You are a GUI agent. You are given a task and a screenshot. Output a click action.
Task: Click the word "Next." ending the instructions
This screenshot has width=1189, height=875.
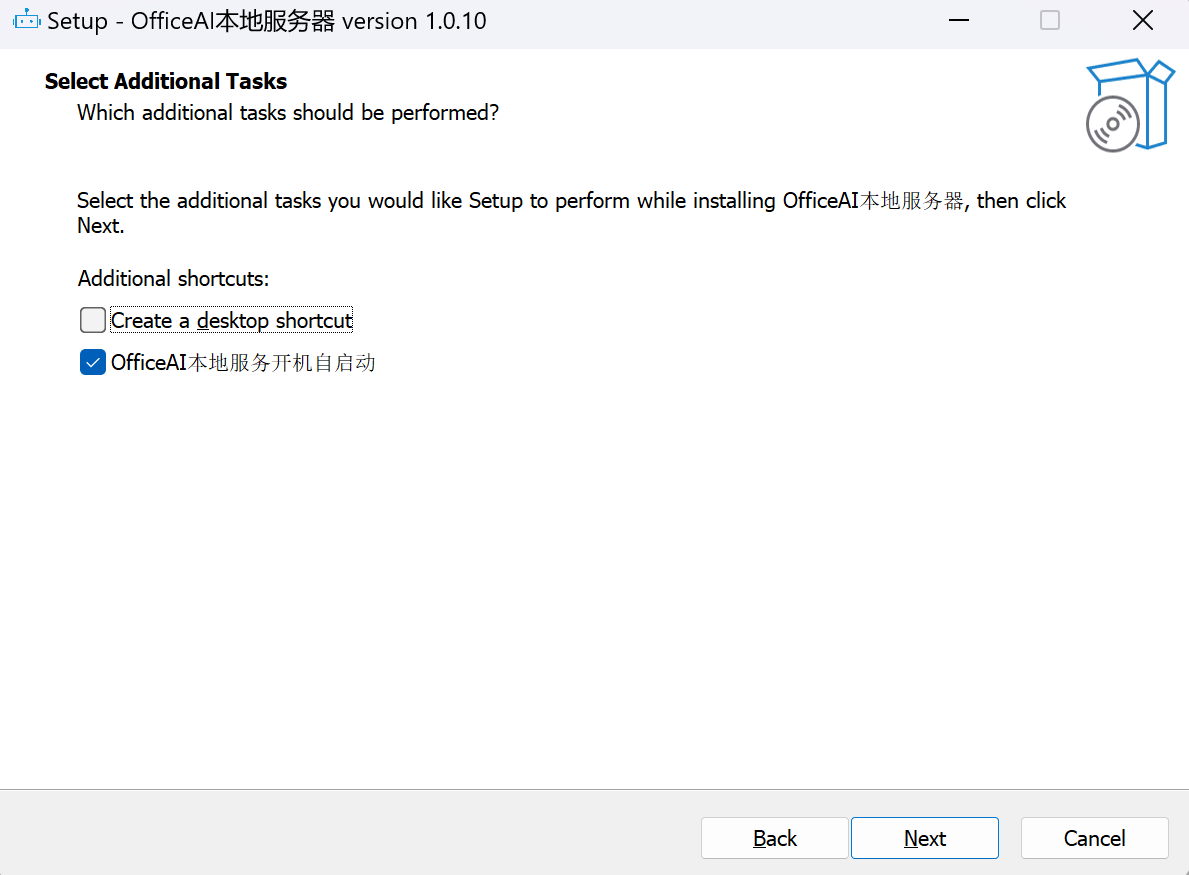[x=101, y=225]
